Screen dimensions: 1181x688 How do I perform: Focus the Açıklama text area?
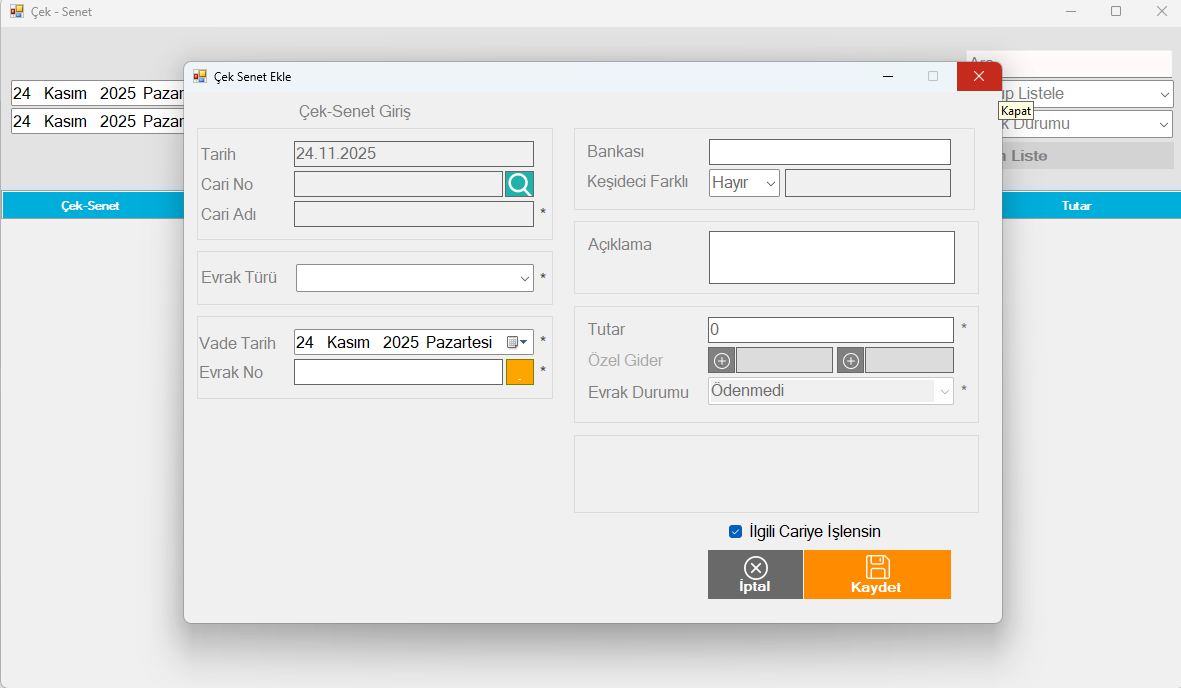(831, 258)
